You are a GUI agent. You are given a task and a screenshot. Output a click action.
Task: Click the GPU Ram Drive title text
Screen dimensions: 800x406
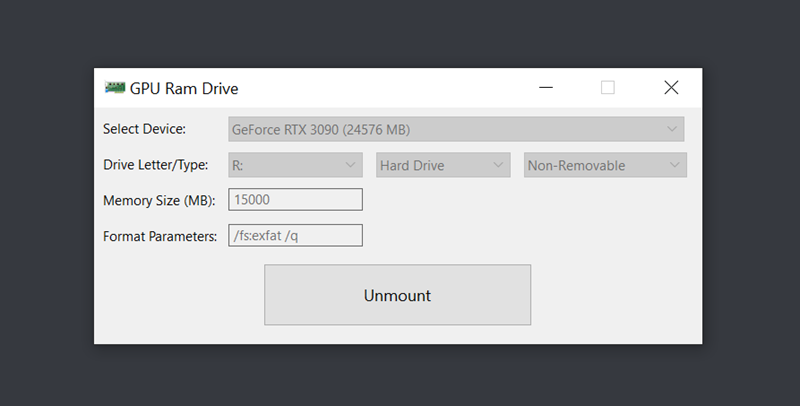click(184, 88)
